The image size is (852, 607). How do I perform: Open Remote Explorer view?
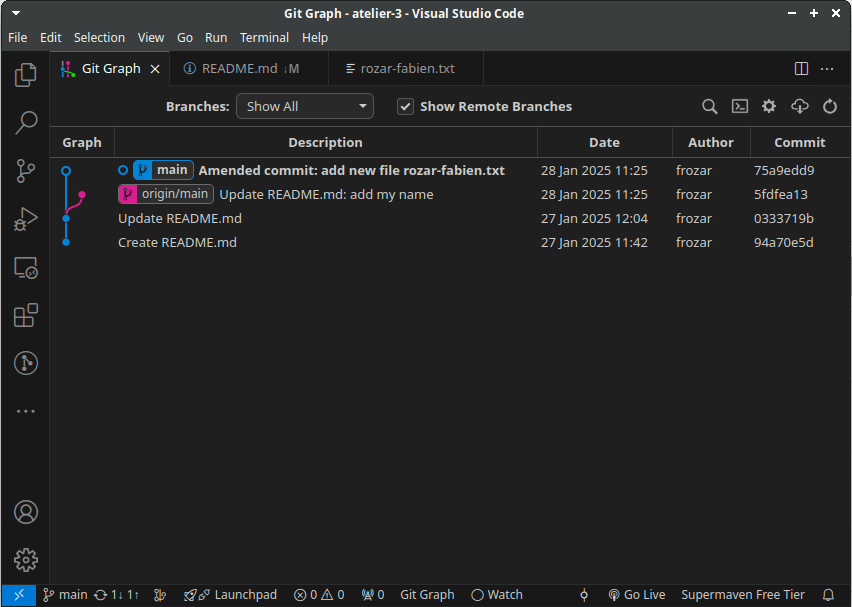coord(26,267)
